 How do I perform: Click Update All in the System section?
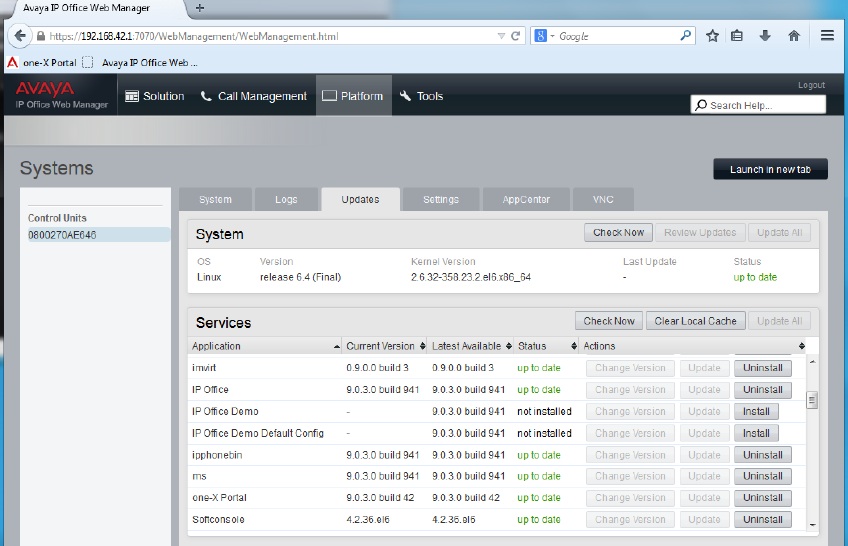point(779,232)
